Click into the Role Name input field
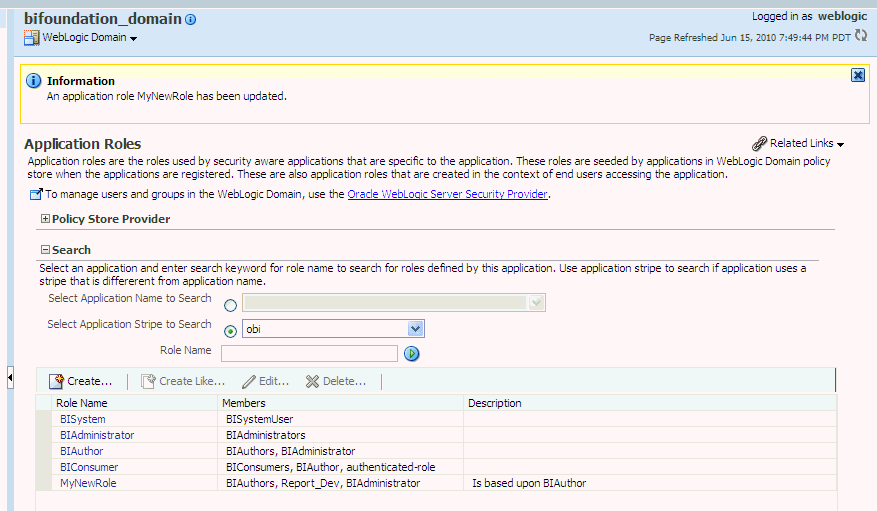 point(309,353)
